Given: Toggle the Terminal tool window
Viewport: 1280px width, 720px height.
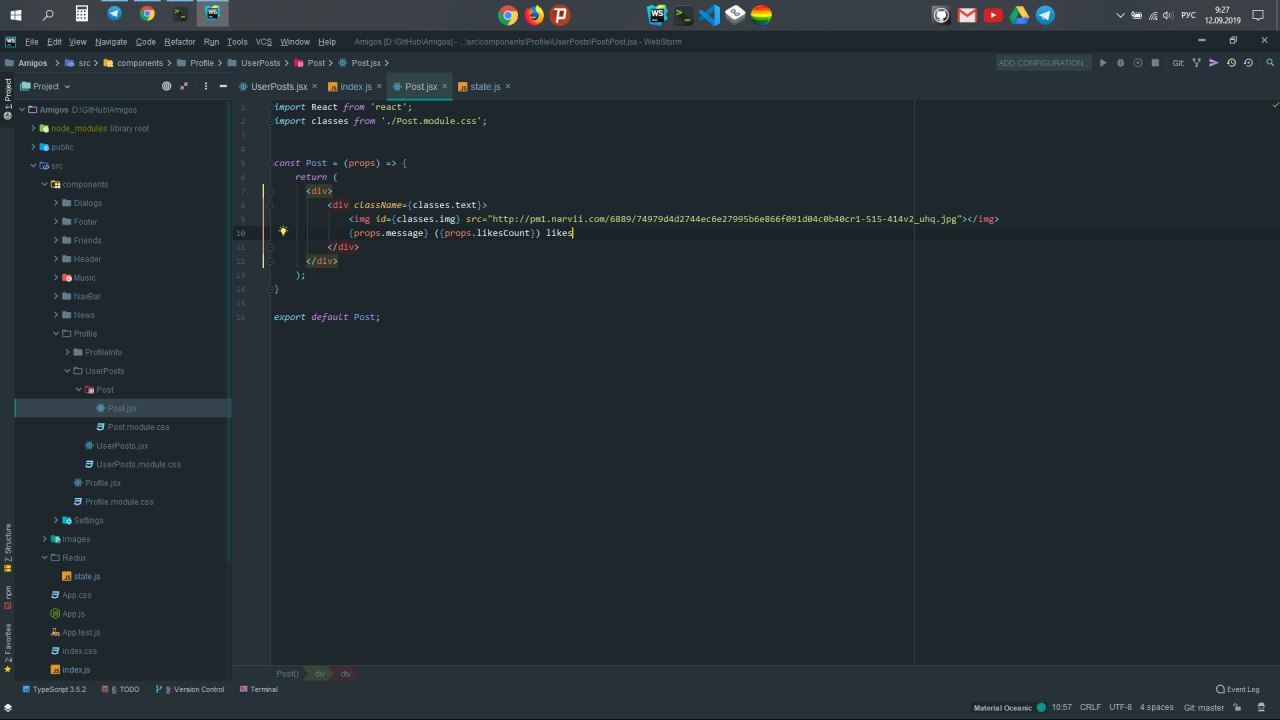Looking at the screenshot, I should pyautogui.click(x=258, y=689).
